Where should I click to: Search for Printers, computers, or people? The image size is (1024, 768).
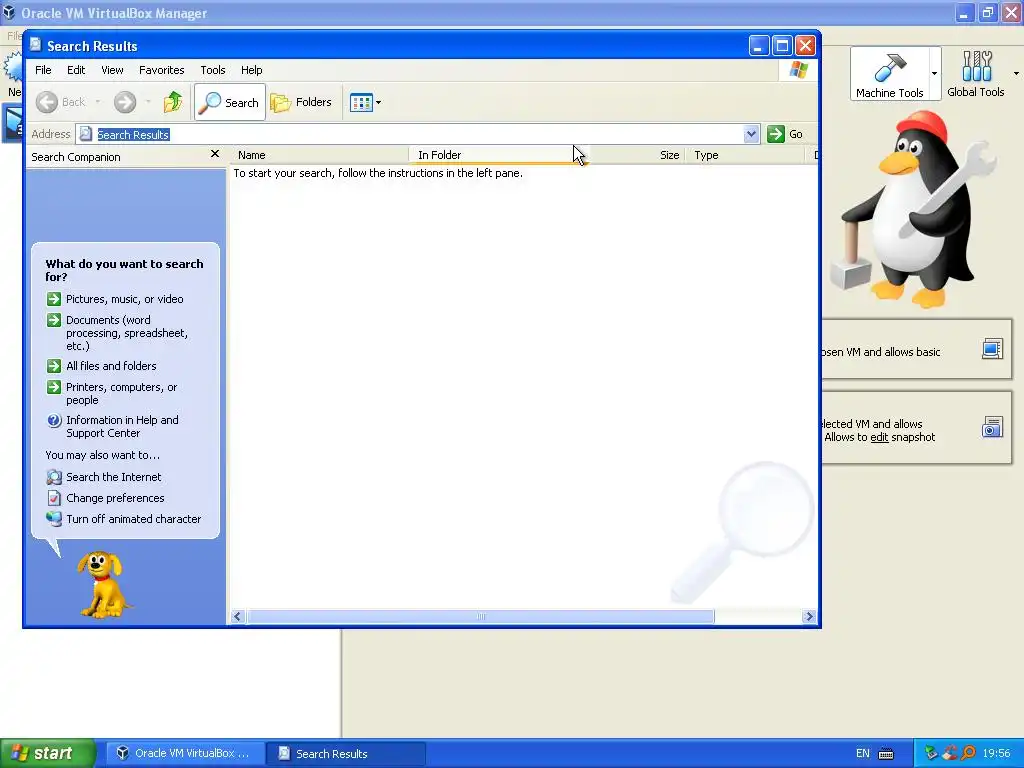pos(121,394)
